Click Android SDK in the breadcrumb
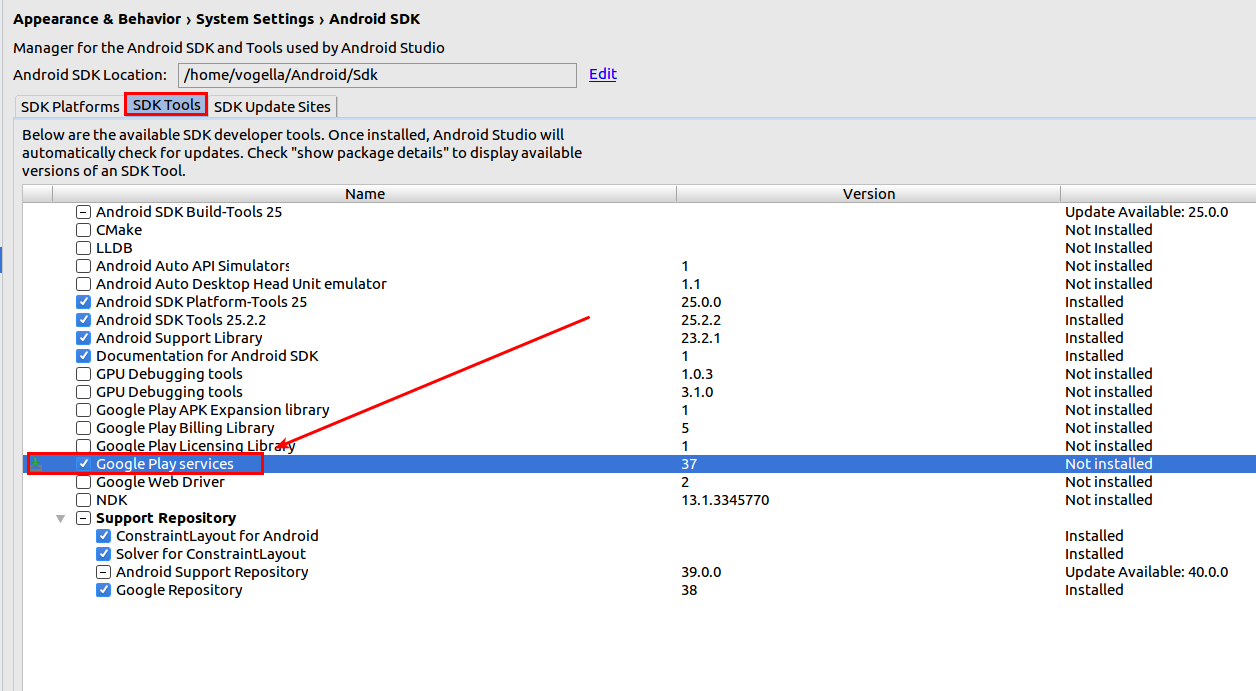This screenshot has width=1256, height=691. tap(375, 19)
